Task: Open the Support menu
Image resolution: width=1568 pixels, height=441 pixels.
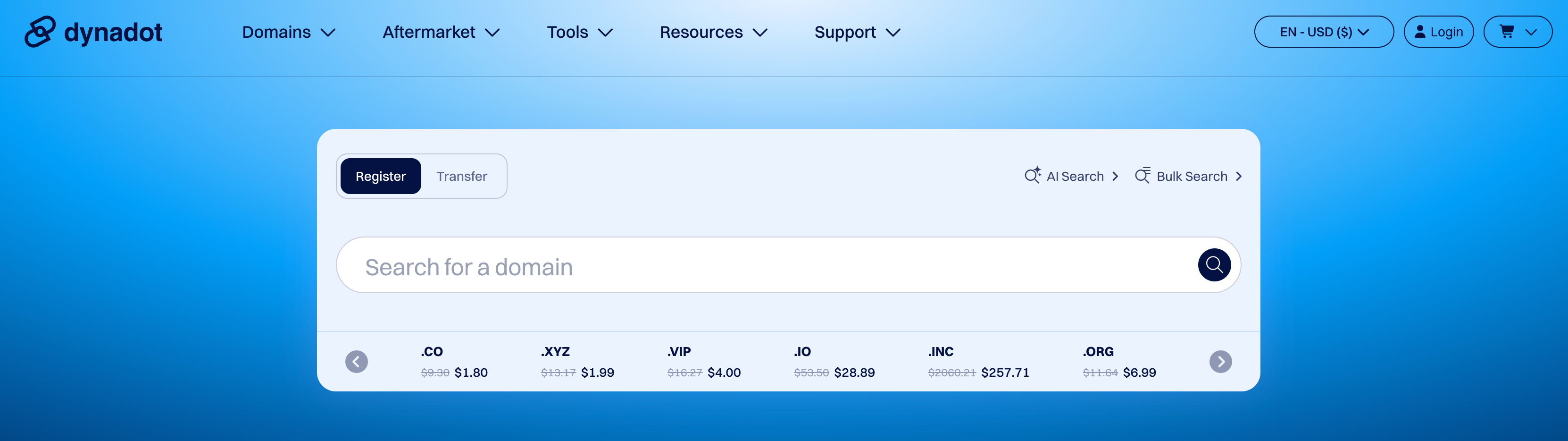Action: coord(857,32)
